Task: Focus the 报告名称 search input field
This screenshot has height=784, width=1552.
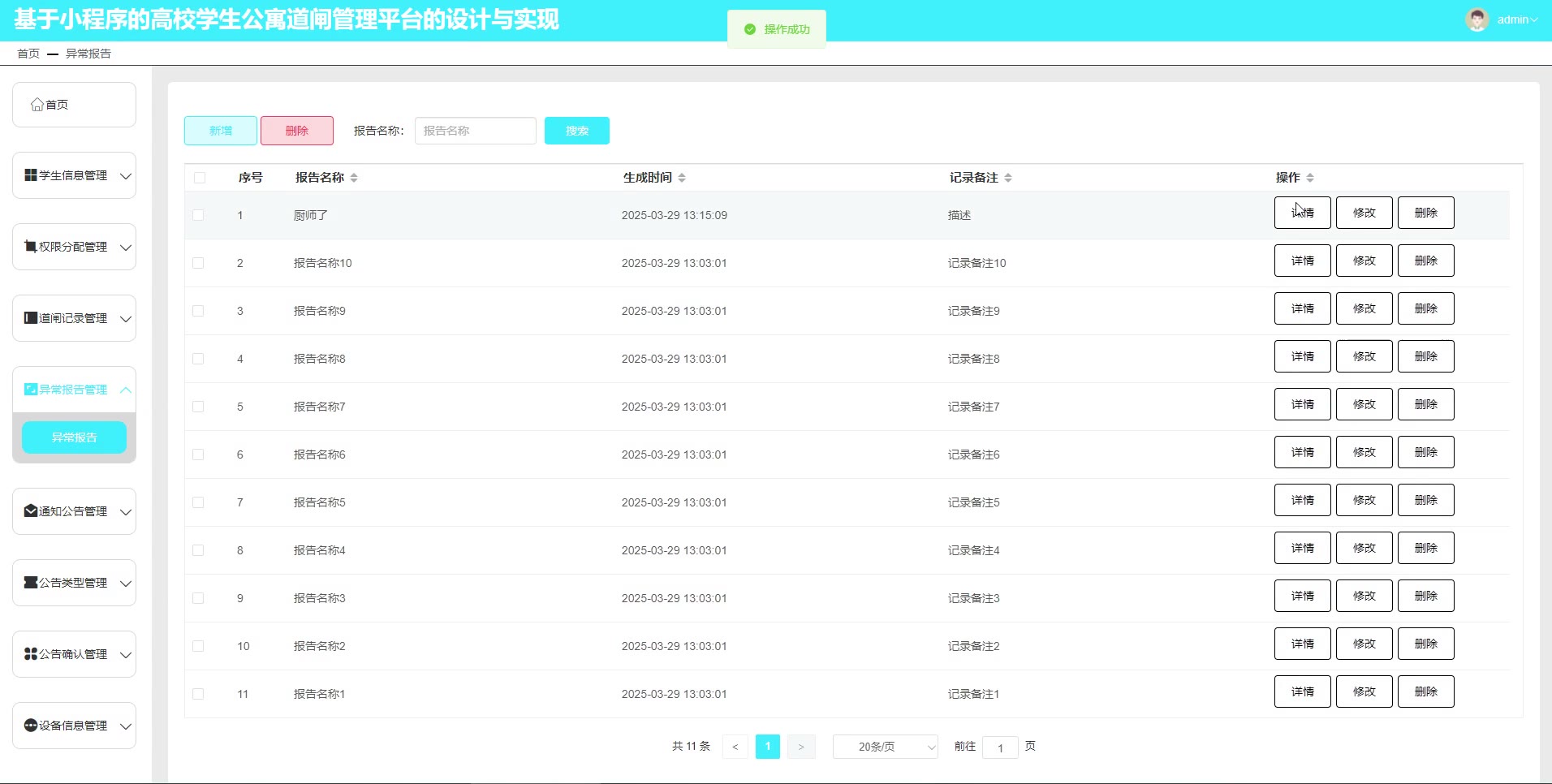Action: point(475,131)
